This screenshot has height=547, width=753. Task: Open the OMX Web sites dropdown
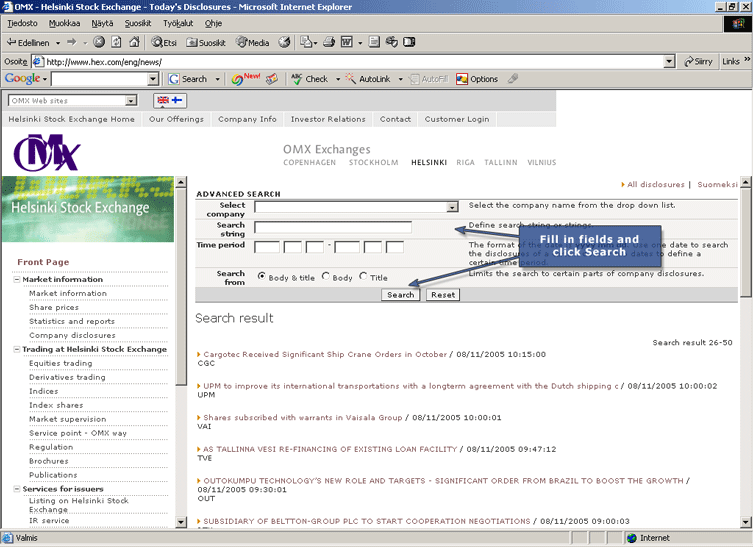pos(131,100)
